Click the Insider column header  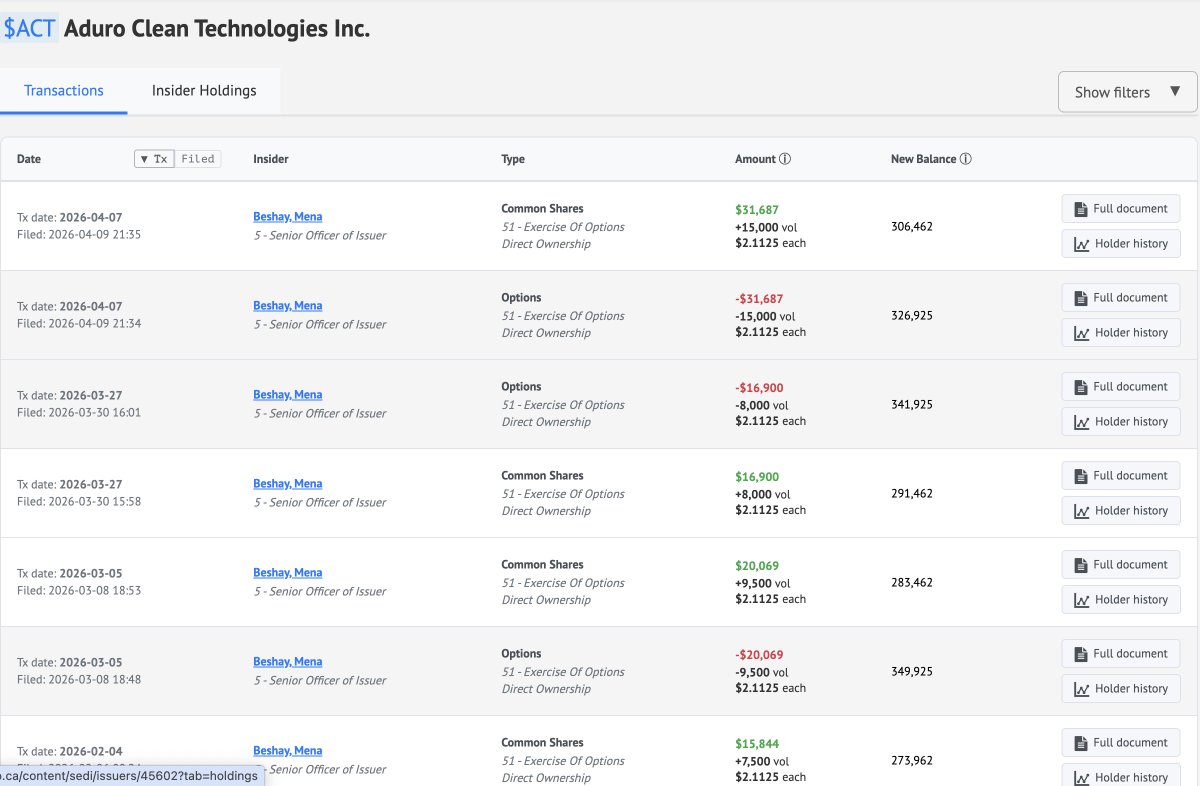(271, 159)
